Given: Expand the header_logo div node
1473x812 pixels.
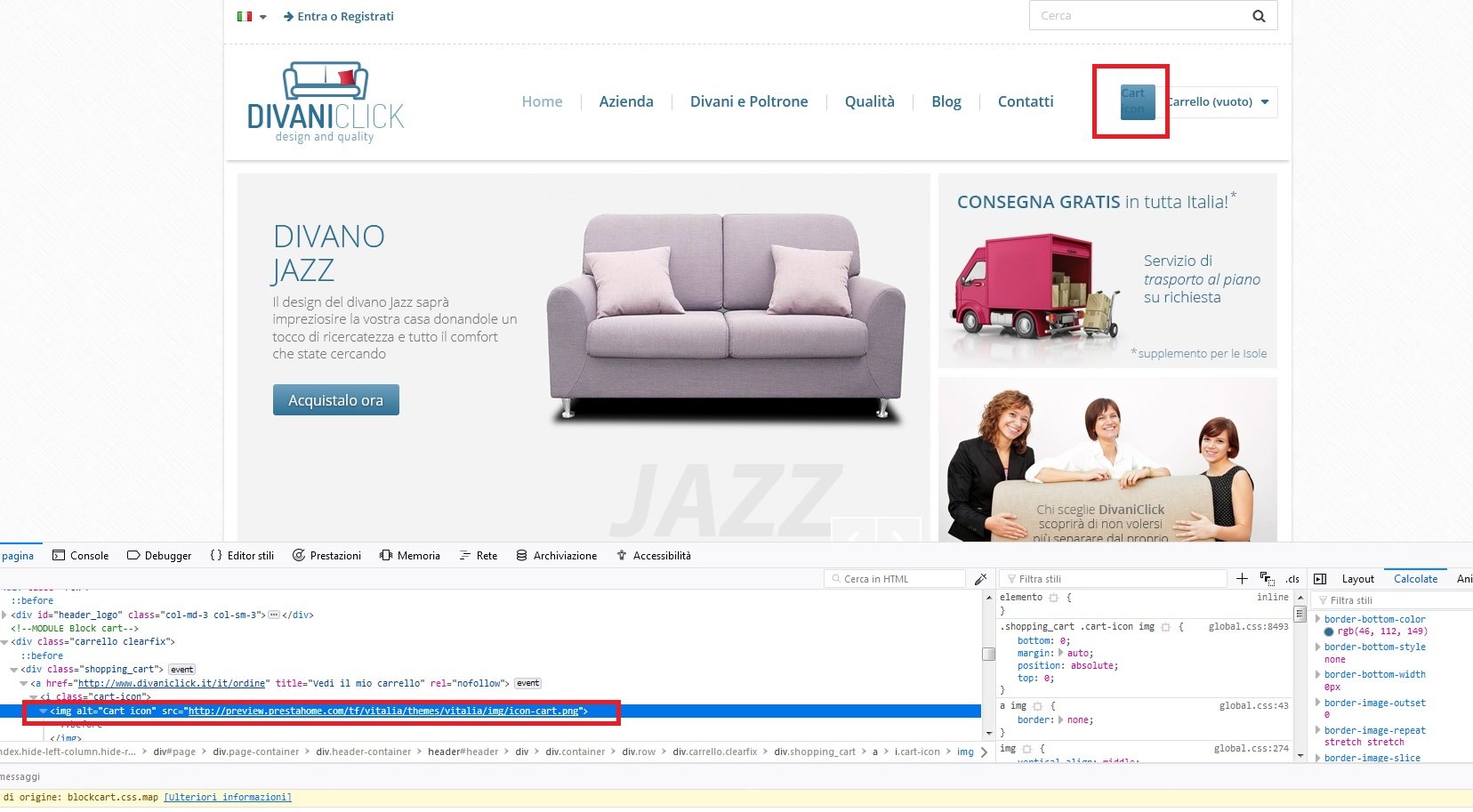Looking at the screenshot, I should (4, 615).
